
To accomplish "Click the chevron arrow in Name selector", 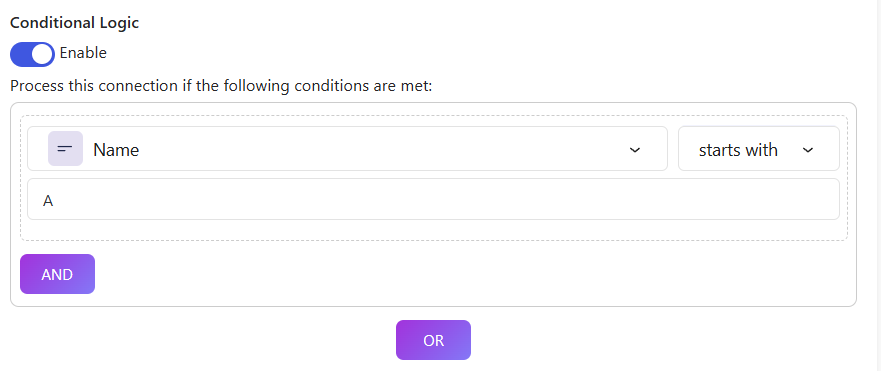I will click(635, 150).
